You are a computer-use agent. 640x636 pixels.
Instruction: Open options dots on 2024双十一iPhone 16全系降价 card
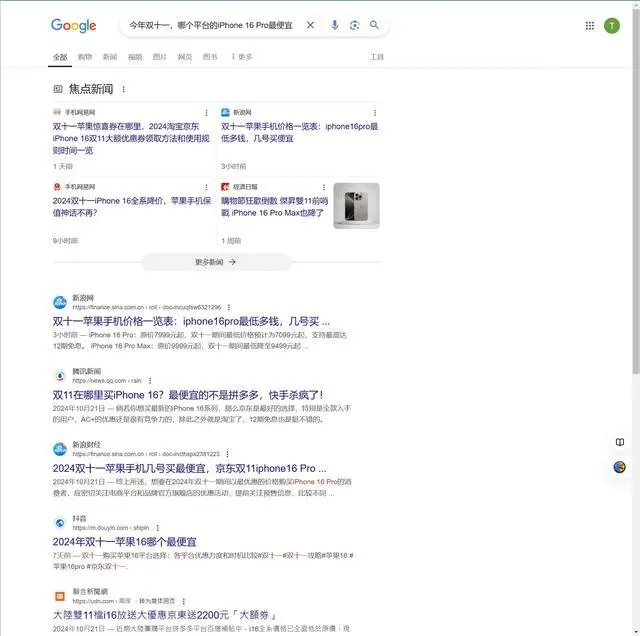pyautogui.click(x=206, y=187)
